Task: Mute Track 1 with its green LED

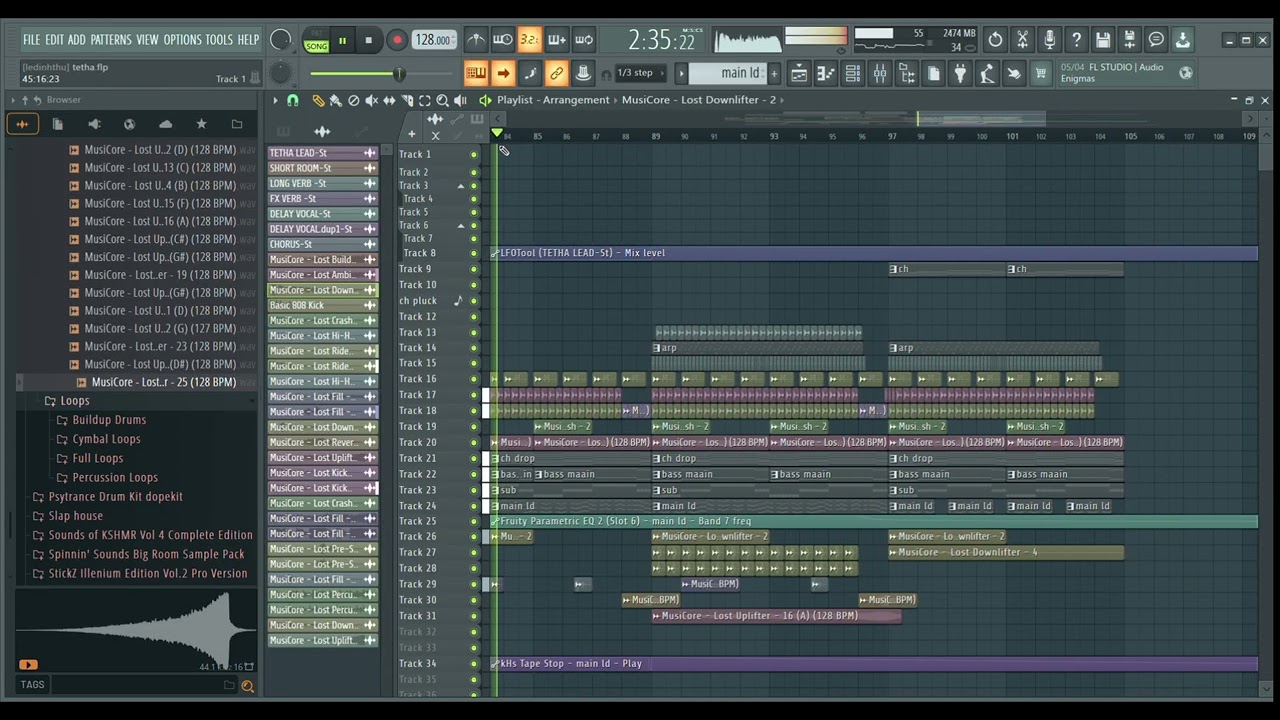Action: coord(474,155)
